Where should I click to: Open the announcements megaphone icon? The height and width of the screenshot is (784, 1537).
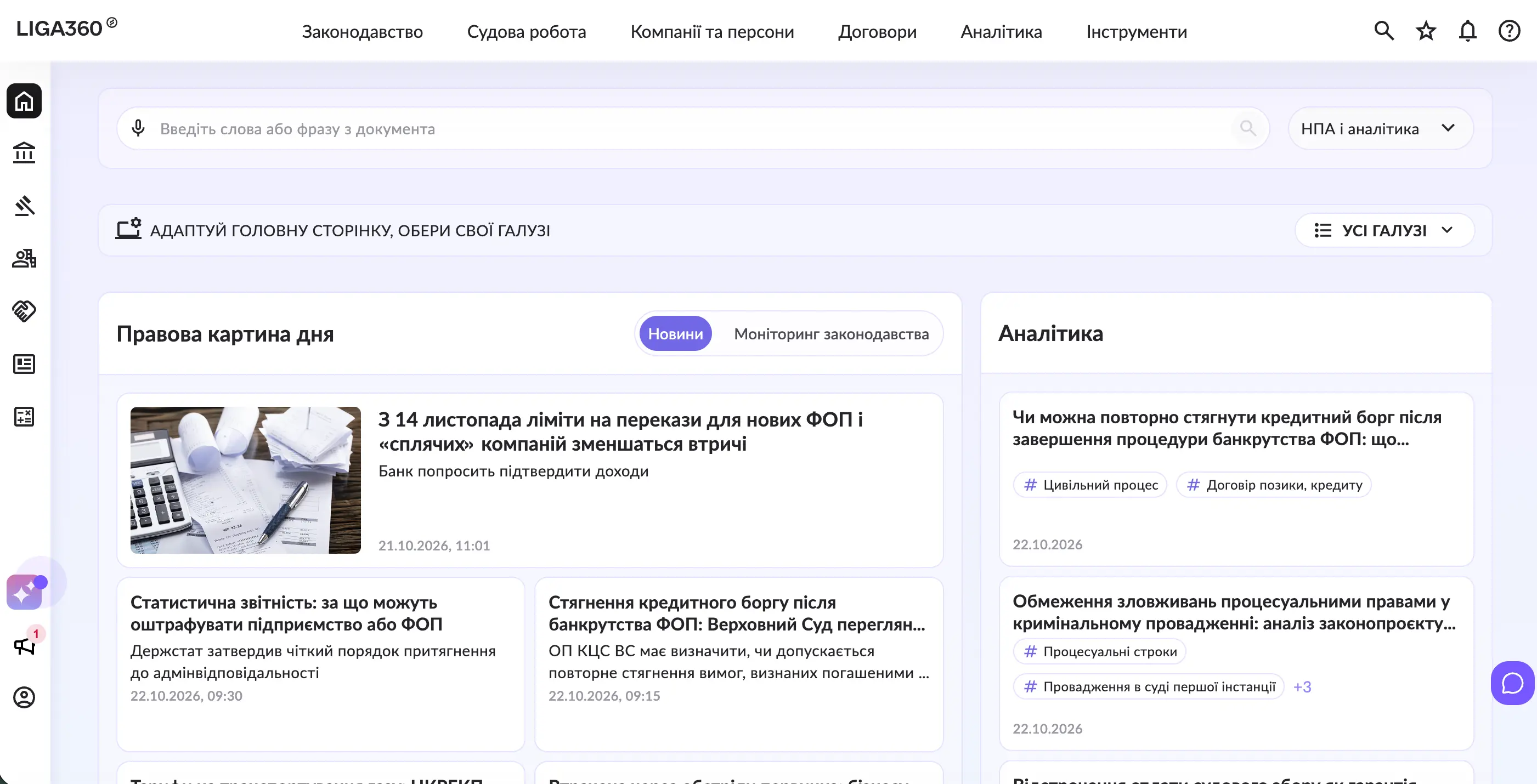pos(24,645)
